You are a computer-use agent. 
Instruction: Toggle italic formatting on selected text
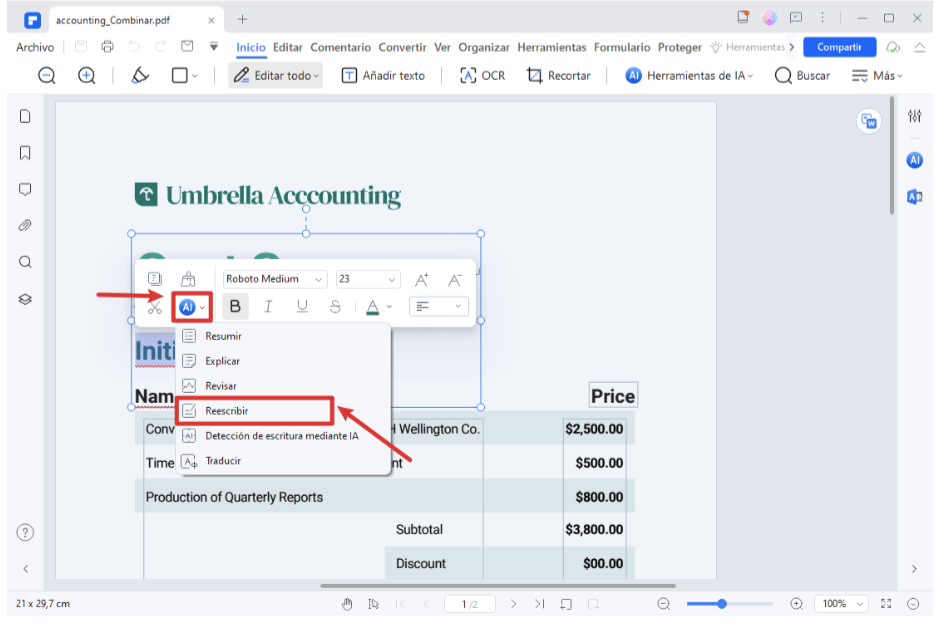tap(268, 307)
